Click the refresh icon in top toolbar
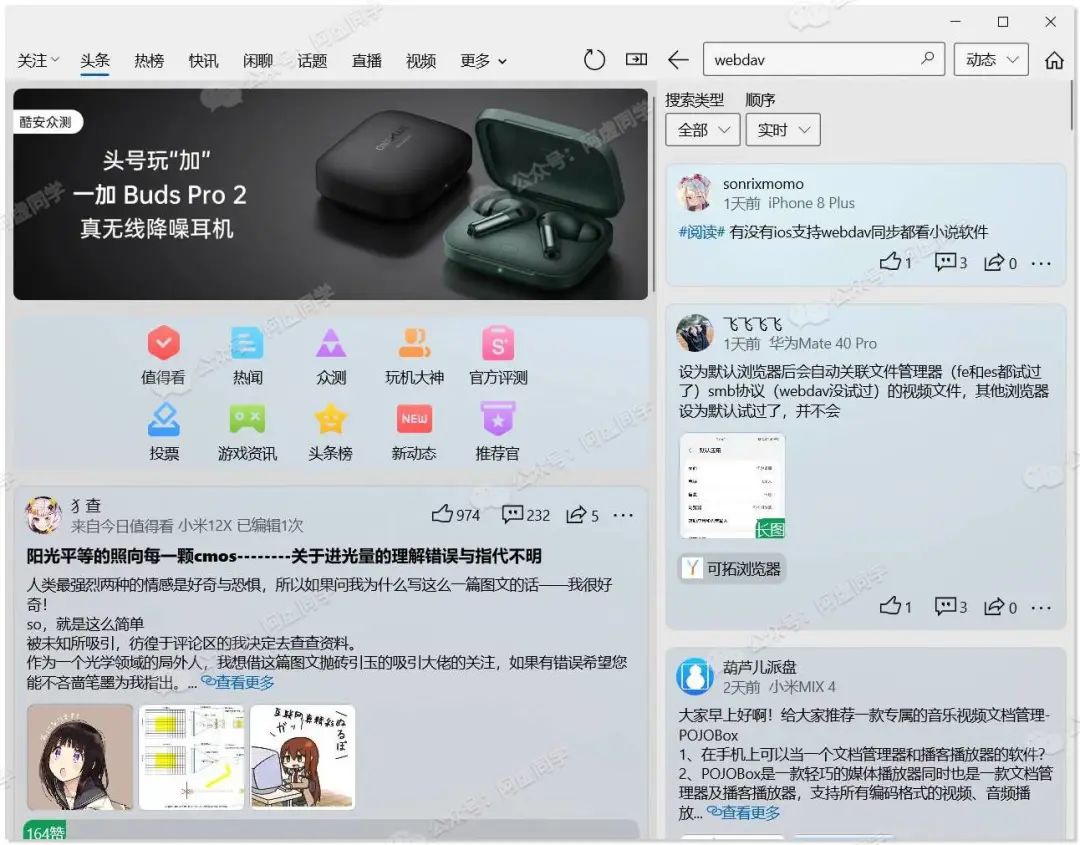The image size is (1080, 845). (x=594, y=60)
